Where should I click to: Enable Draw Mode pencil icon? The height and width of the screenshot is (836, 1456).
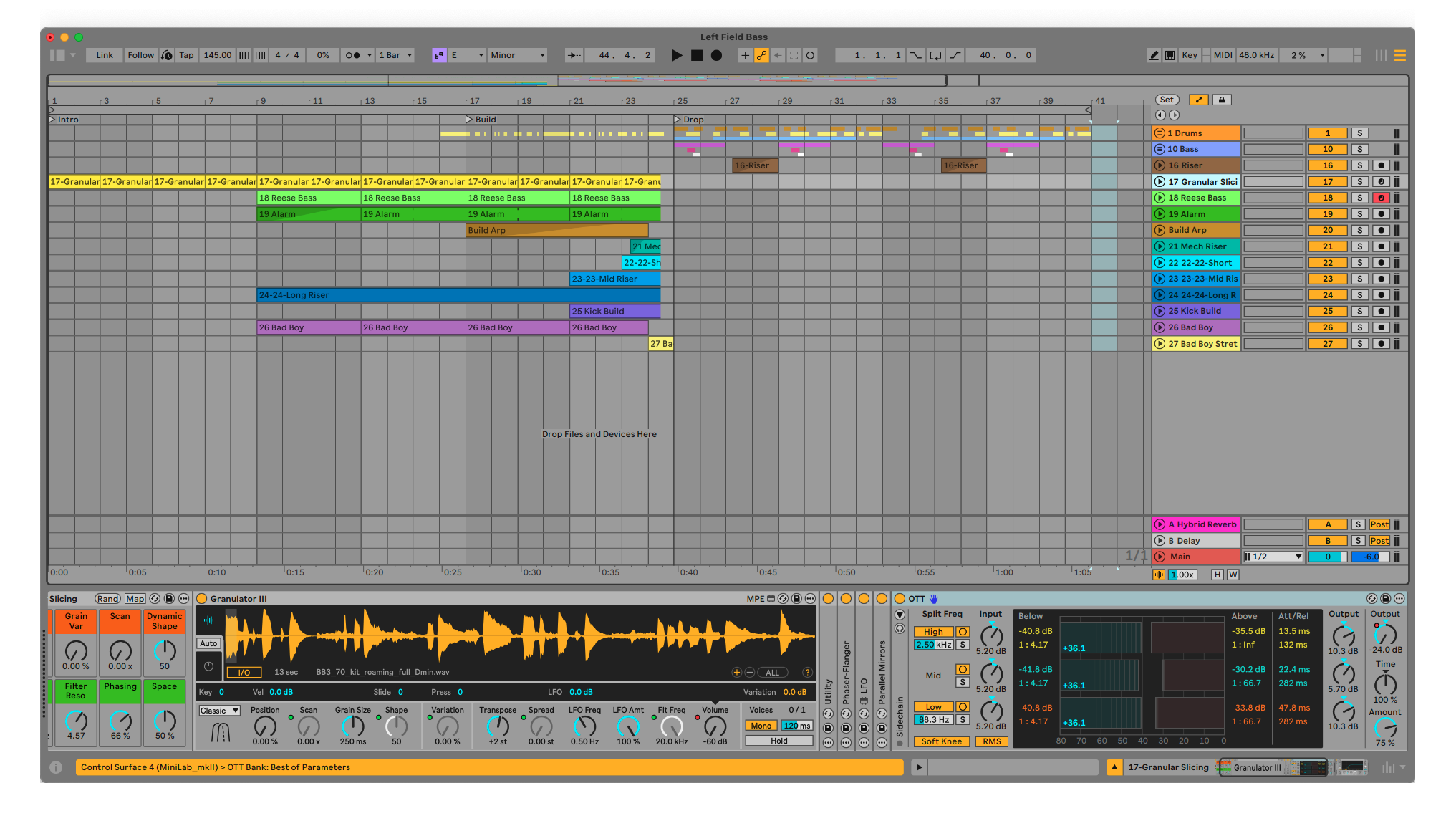(1153, 55)
